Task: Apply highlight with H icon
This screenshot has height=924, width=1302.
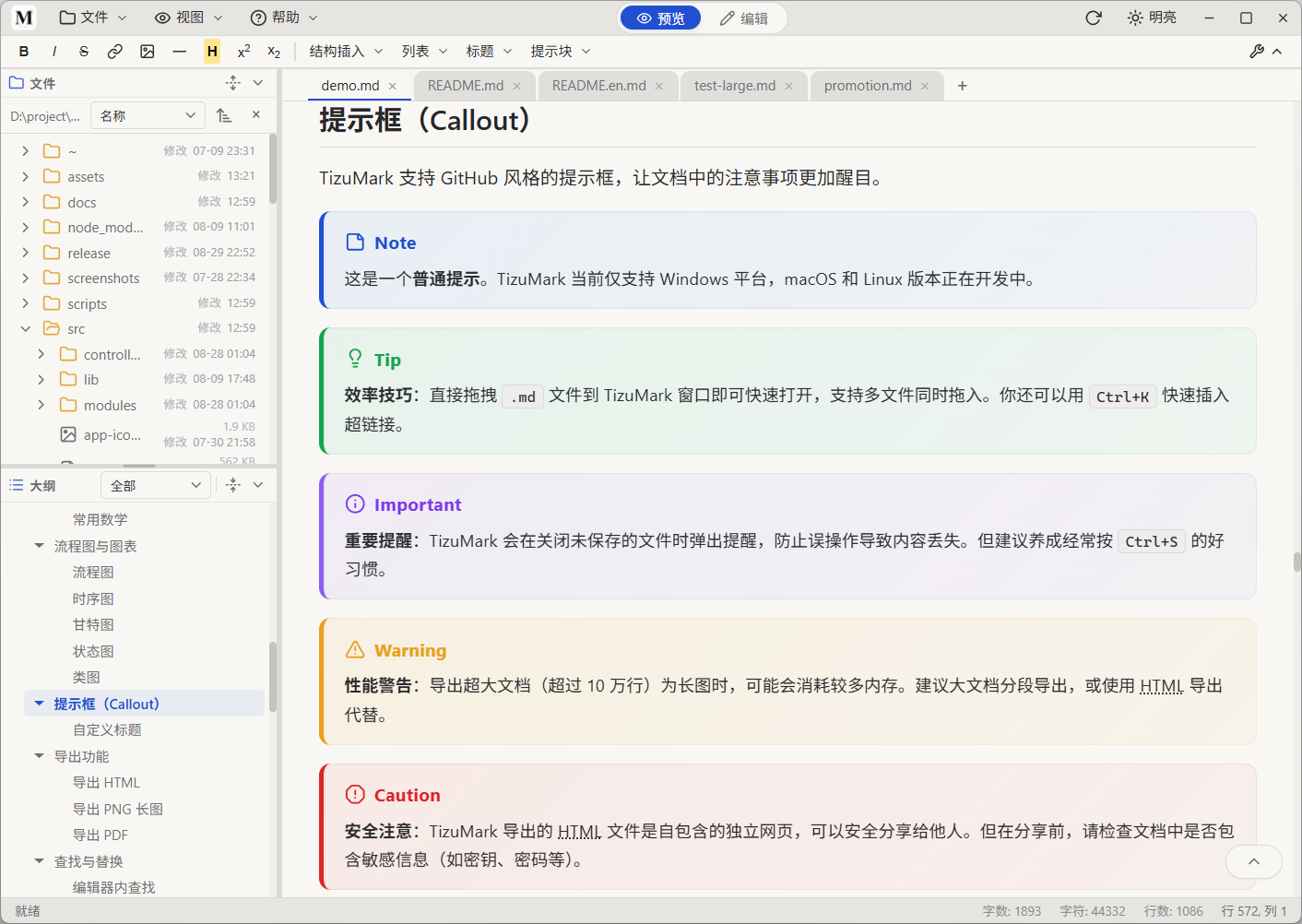Action: coord(212,52)
